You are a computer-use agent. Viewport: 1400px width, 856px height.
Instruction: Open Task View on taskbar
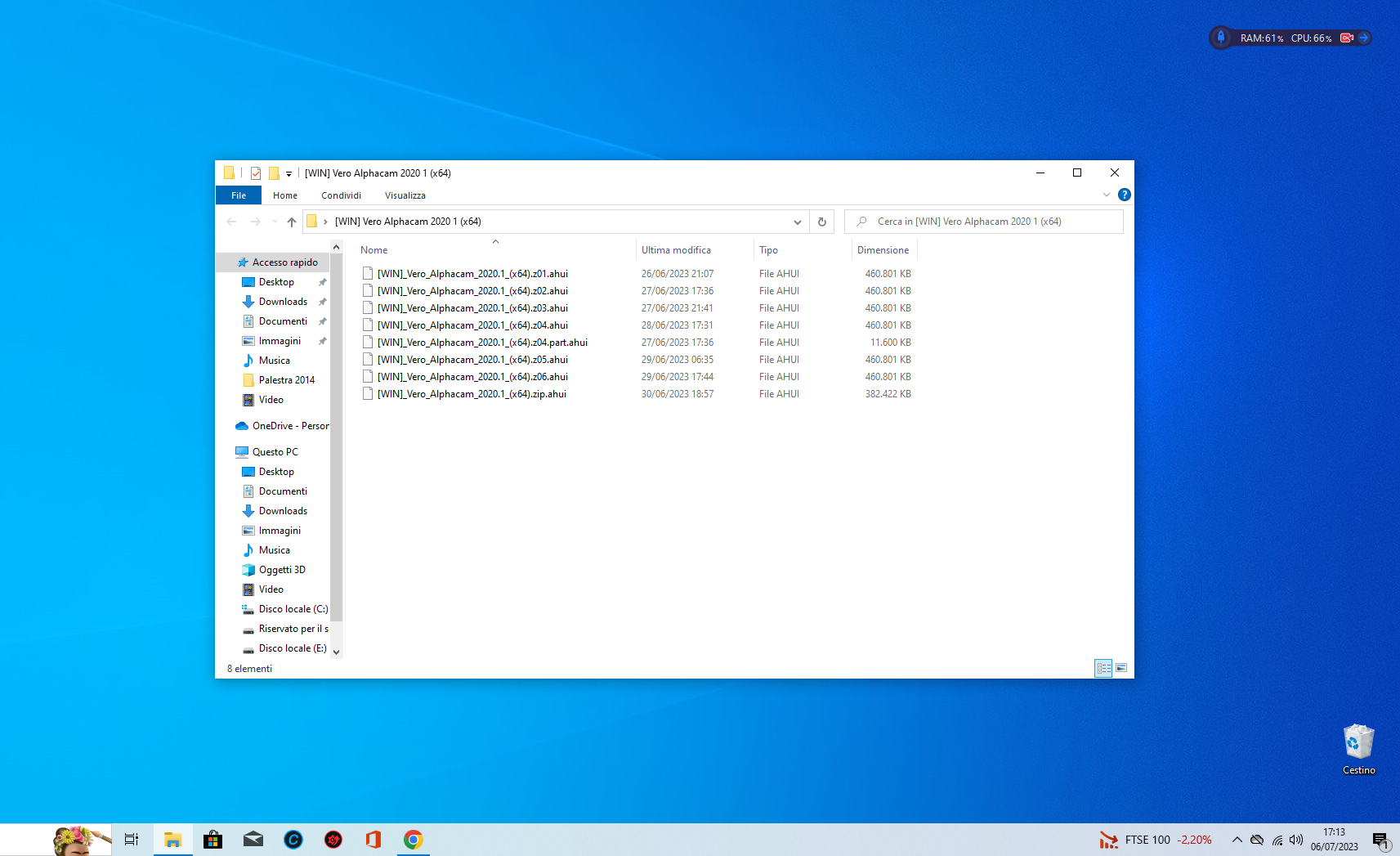pyautogui.click(x=132, y=840)
